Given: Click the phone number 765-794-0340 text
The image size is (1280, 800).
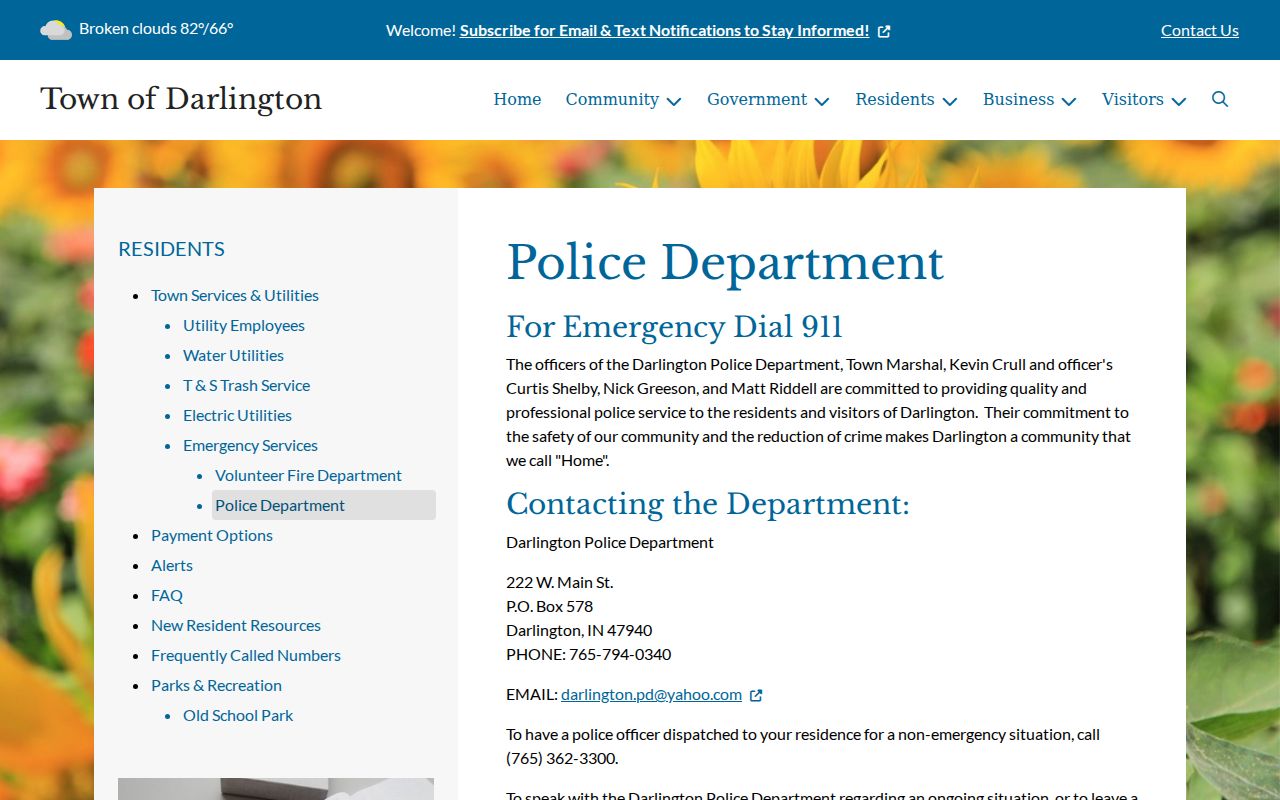Looking at the screenshot, I should tap(620, 654).
